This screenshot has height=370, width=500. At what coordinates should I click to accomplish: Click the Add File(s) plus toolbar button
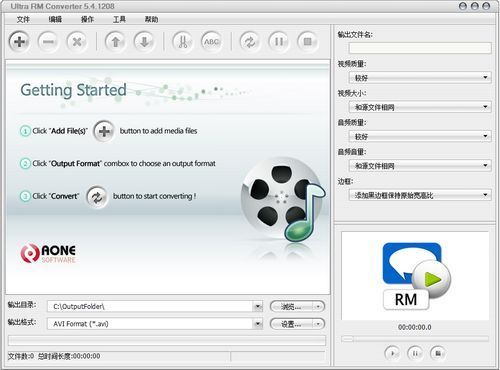click(19, 42)
